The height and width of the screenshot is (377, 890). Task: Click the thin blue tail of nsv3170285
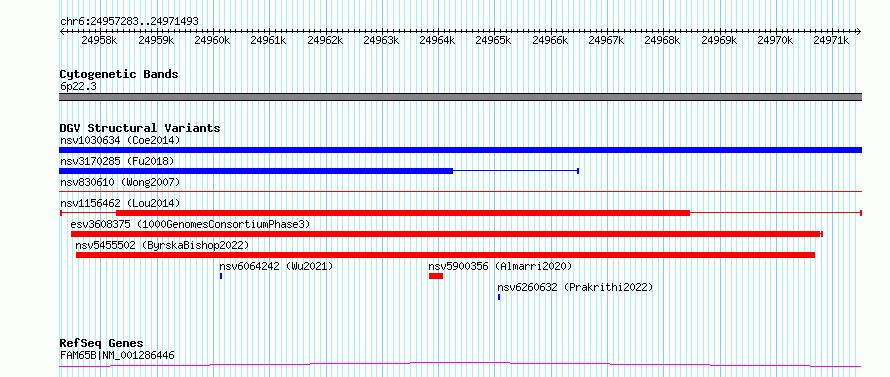coord(515,171)
